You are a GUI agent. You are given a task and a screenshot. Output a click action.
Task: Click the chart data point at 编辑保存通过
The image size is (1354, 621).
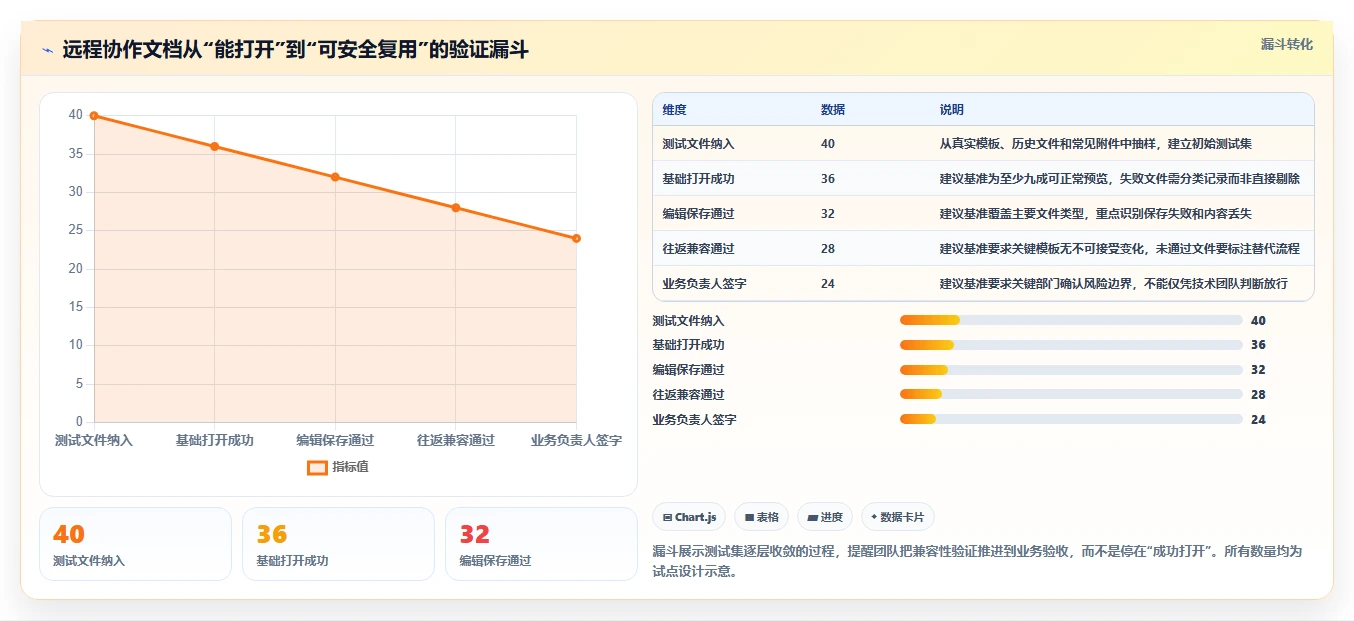click(x=335, y=177)
